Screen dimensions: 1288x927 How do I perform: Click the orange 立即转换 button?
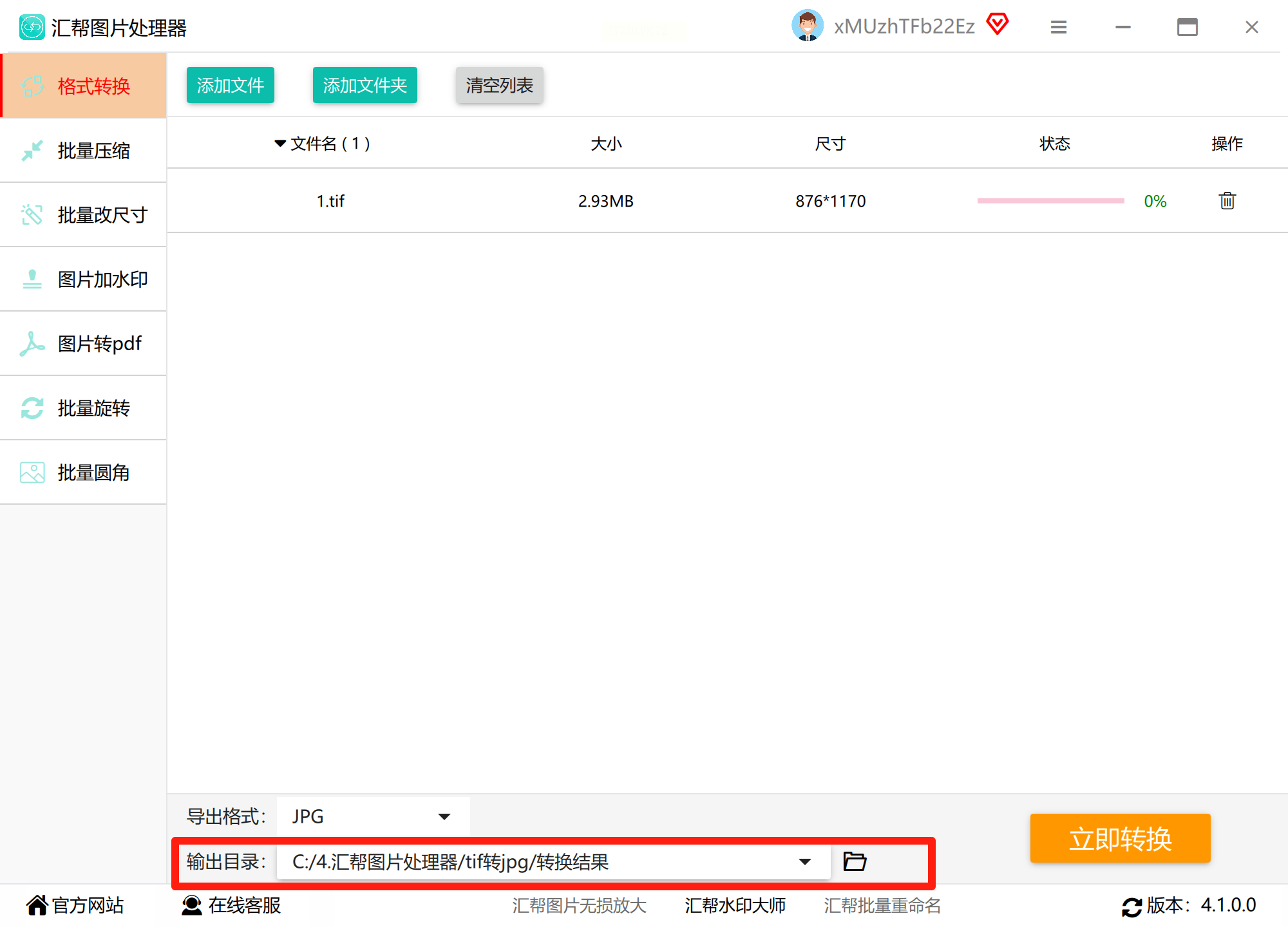click(1120, 838)
